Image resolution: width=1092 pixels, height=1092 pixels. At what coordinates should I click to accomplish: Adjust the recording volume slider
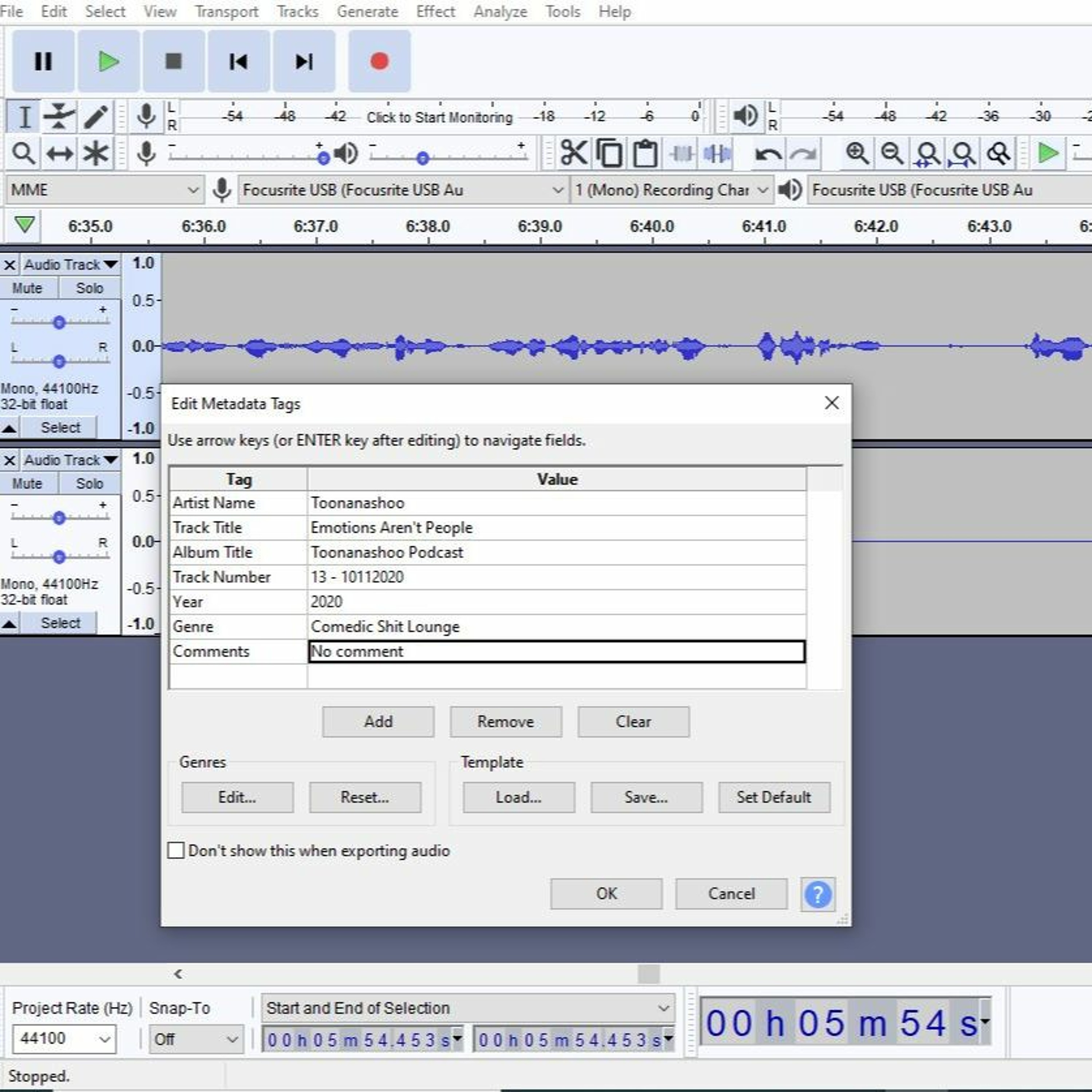[323, 158]
